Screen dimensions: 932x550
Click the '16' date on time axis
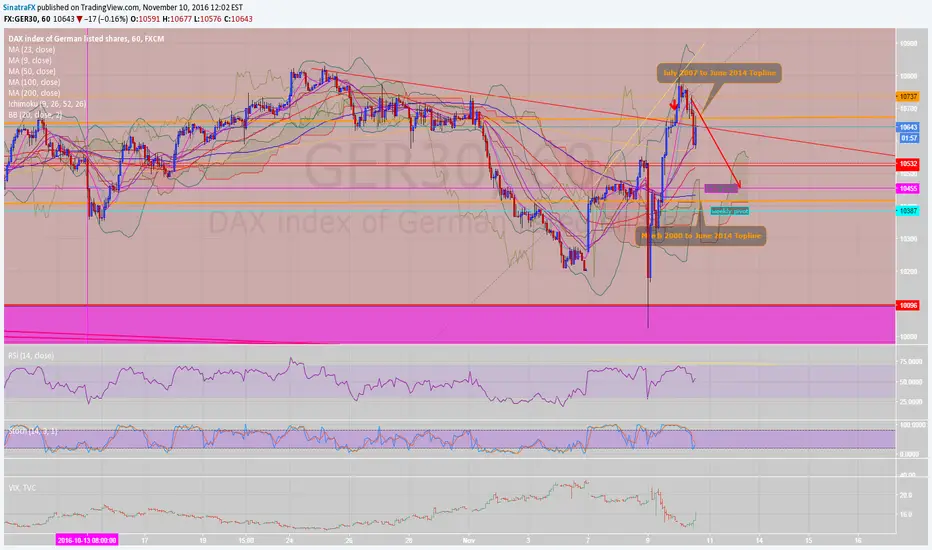tap(858, 540)
